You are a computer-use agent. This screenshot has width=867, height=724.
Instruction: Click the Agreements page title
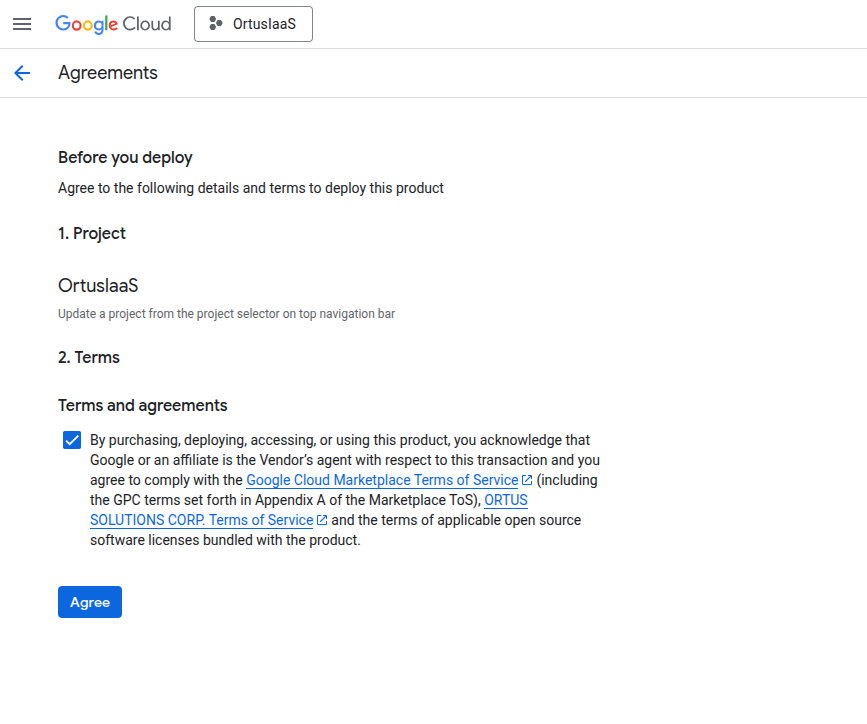(108, 73)
